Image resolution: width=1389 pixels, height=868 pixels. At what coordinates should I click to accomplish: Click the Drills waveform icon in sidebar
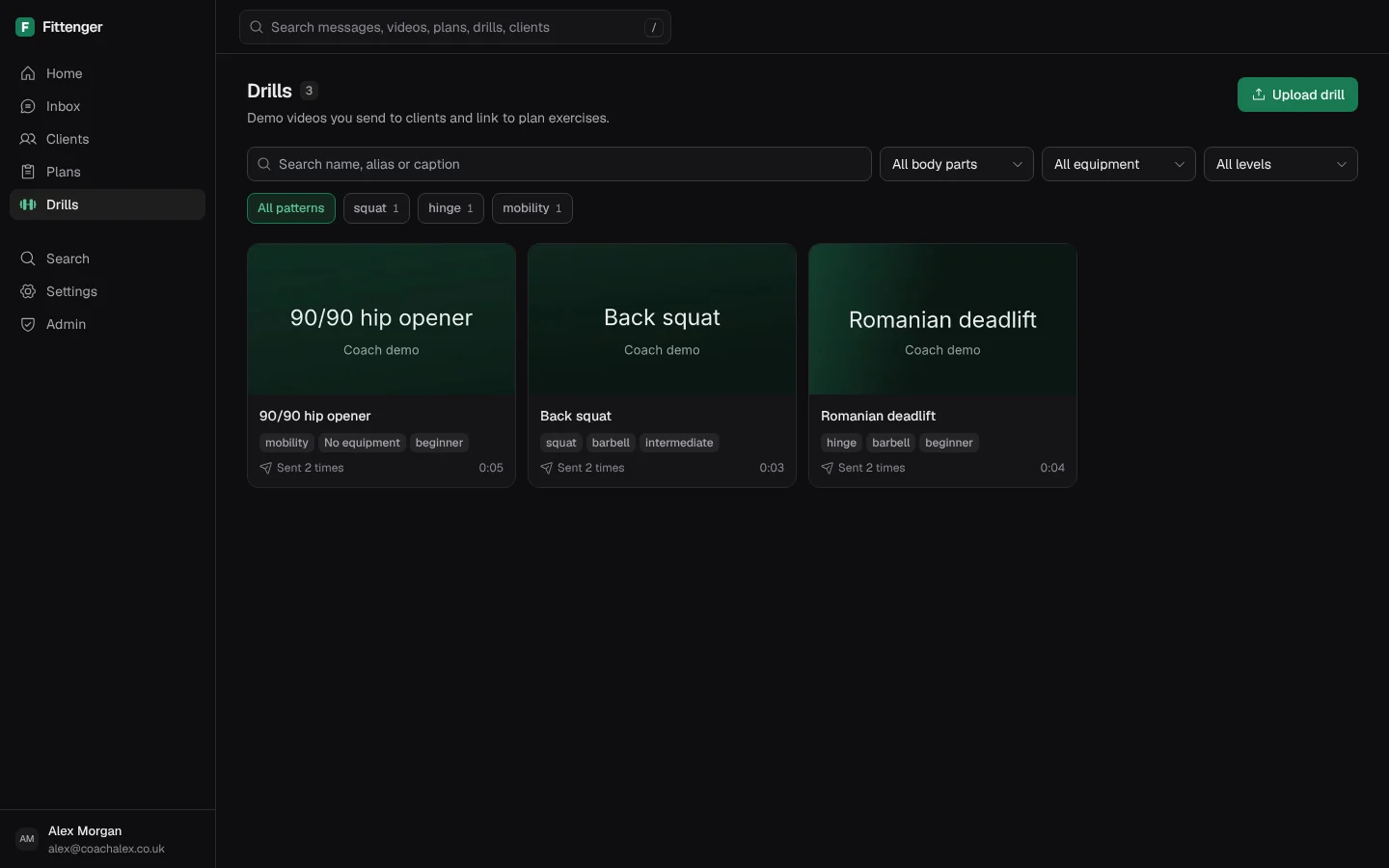(x=28, y=204)
